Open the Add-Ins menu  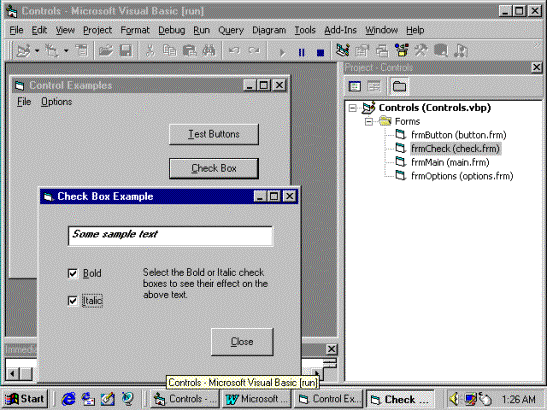[x=340, y=30]
